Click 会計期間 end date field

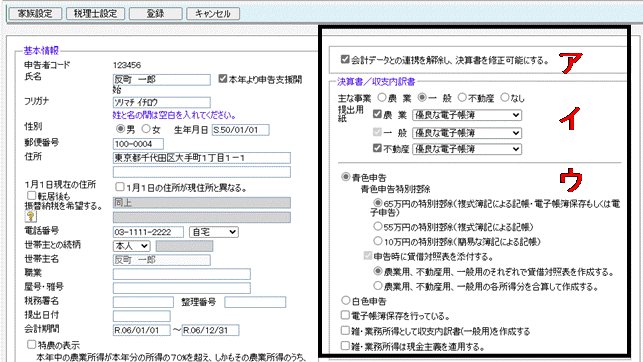point(210,330)
